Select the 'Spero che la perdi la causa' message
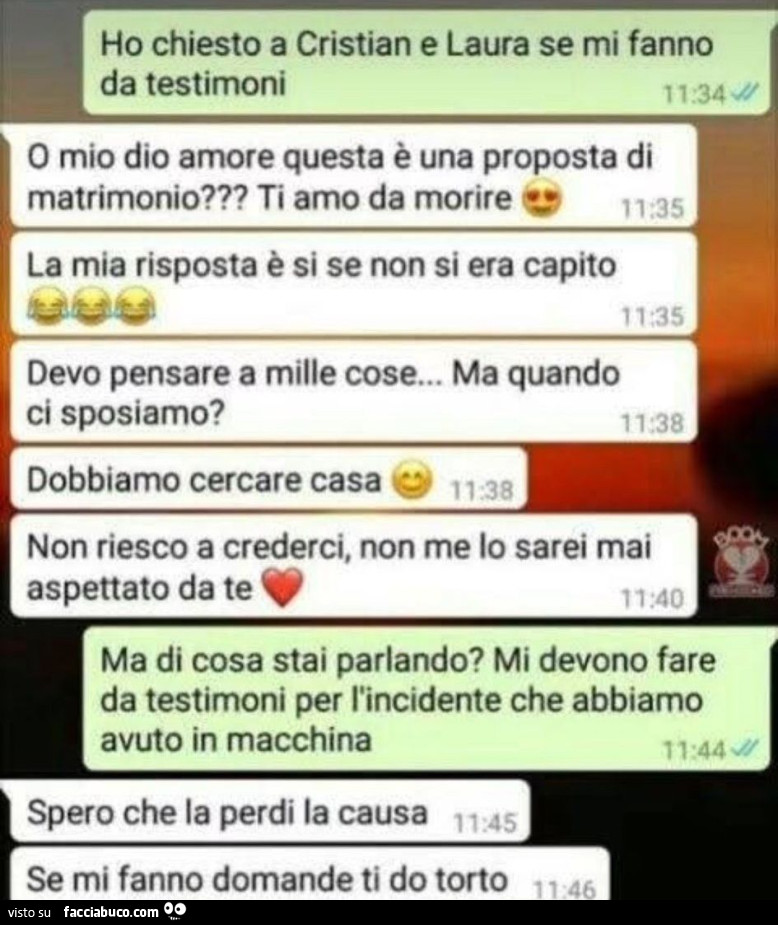This screenshot has width=778, height=925. pyautogui.click(x=270, y=812)
